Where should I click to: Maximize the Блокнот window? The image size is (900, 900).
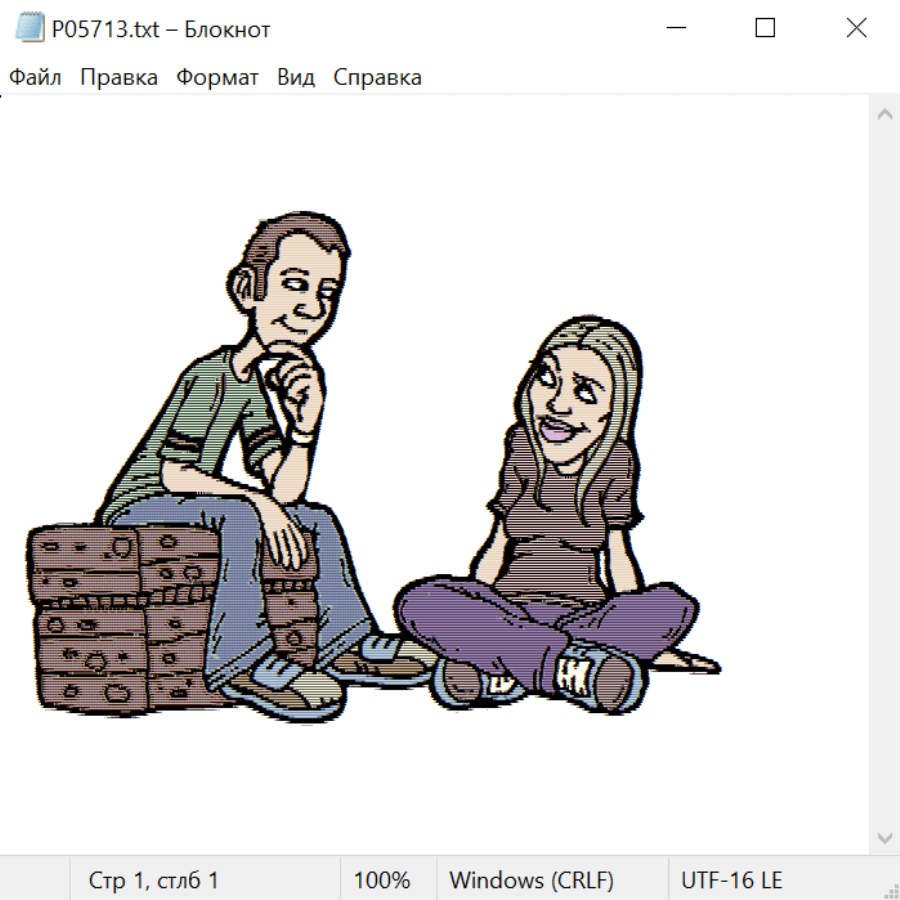pyautogui.click(x=765, y=29)
